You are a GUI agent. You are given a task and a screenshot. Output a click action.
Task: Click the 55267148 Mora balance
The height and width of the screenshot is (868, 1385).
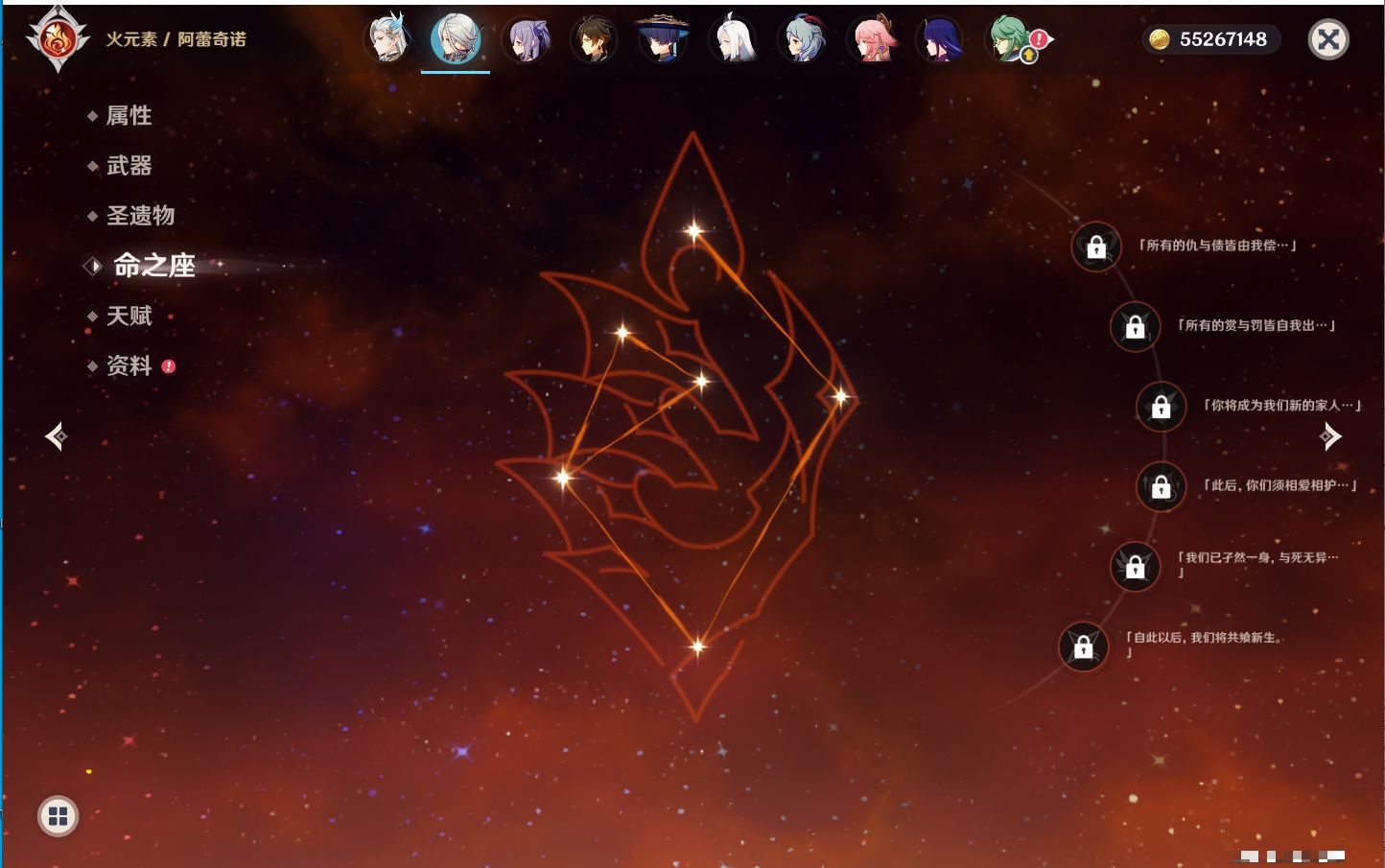(x=1223, y=39)
